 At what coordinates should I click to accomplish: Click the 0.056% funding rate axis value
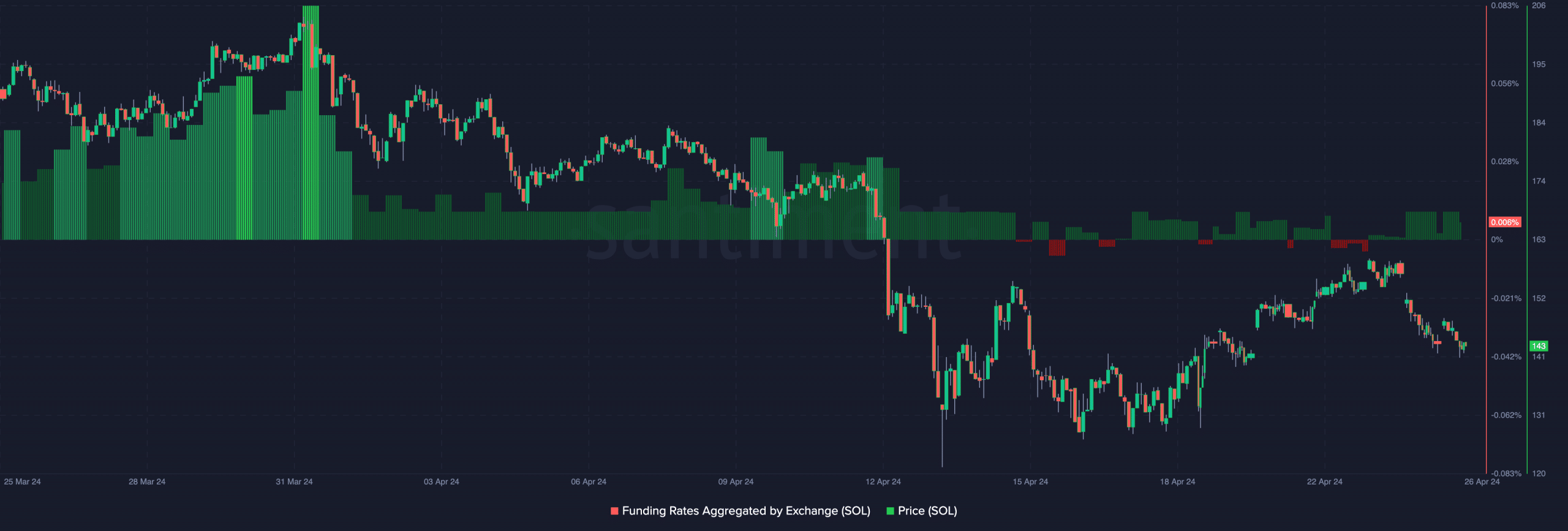click(x=1505, y=83)
